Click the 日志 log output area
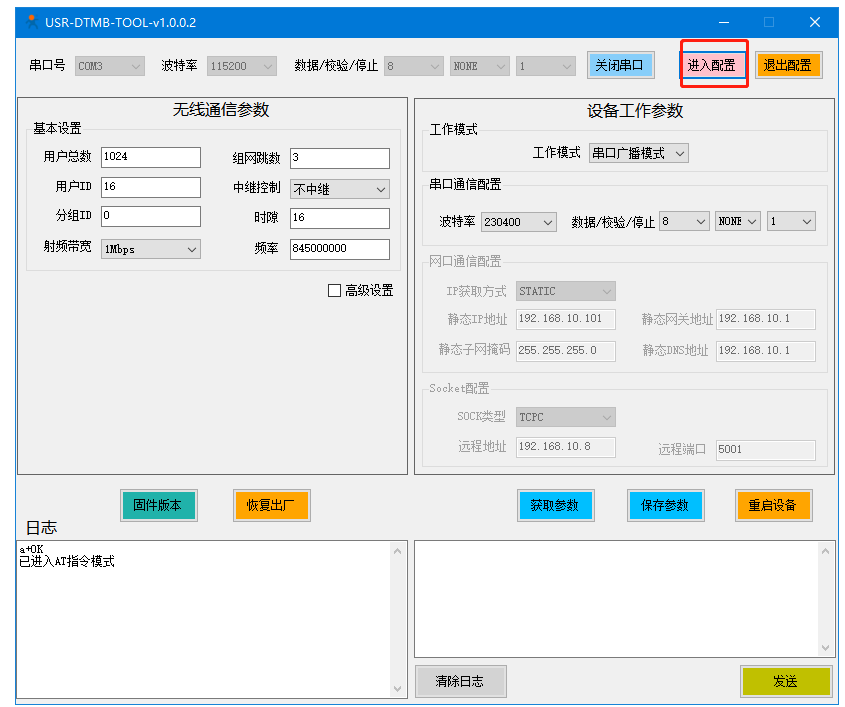Image resolution: width=845 pixels, height=707 pixels. point(204,619)
